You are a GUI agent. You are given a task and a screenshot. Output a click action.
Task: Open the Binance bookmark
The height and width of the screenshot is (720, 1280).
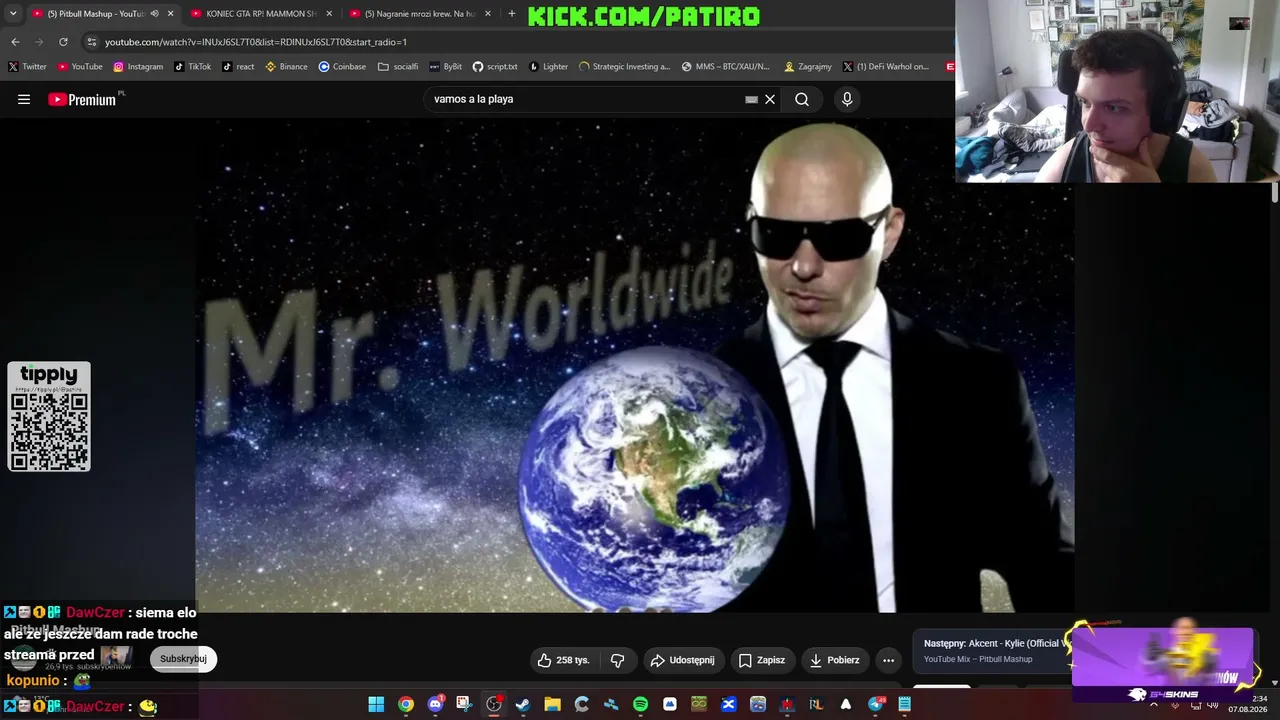(286, 67)
